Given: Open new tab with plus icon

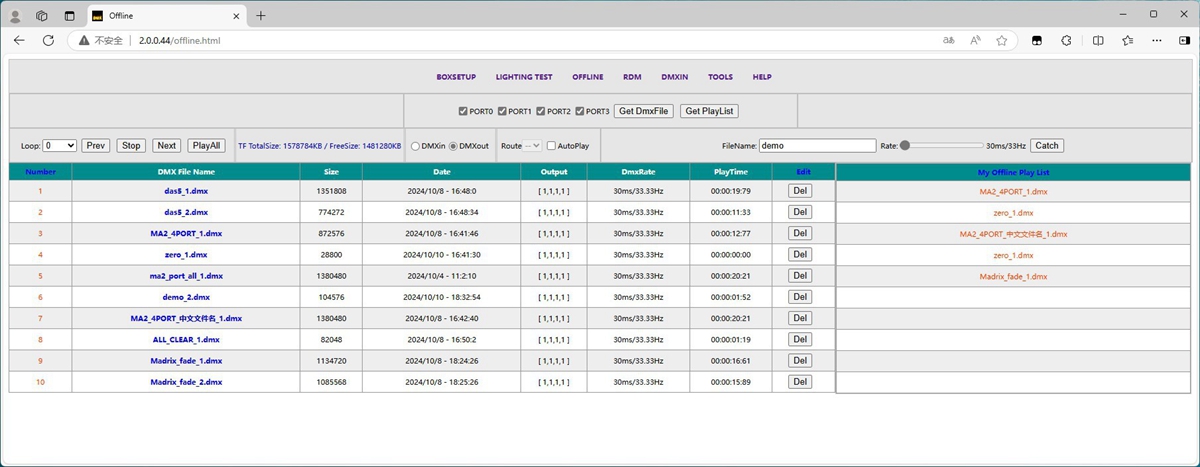Looking at the screenshot, I should pyautogui.click(x=261, y=15).
